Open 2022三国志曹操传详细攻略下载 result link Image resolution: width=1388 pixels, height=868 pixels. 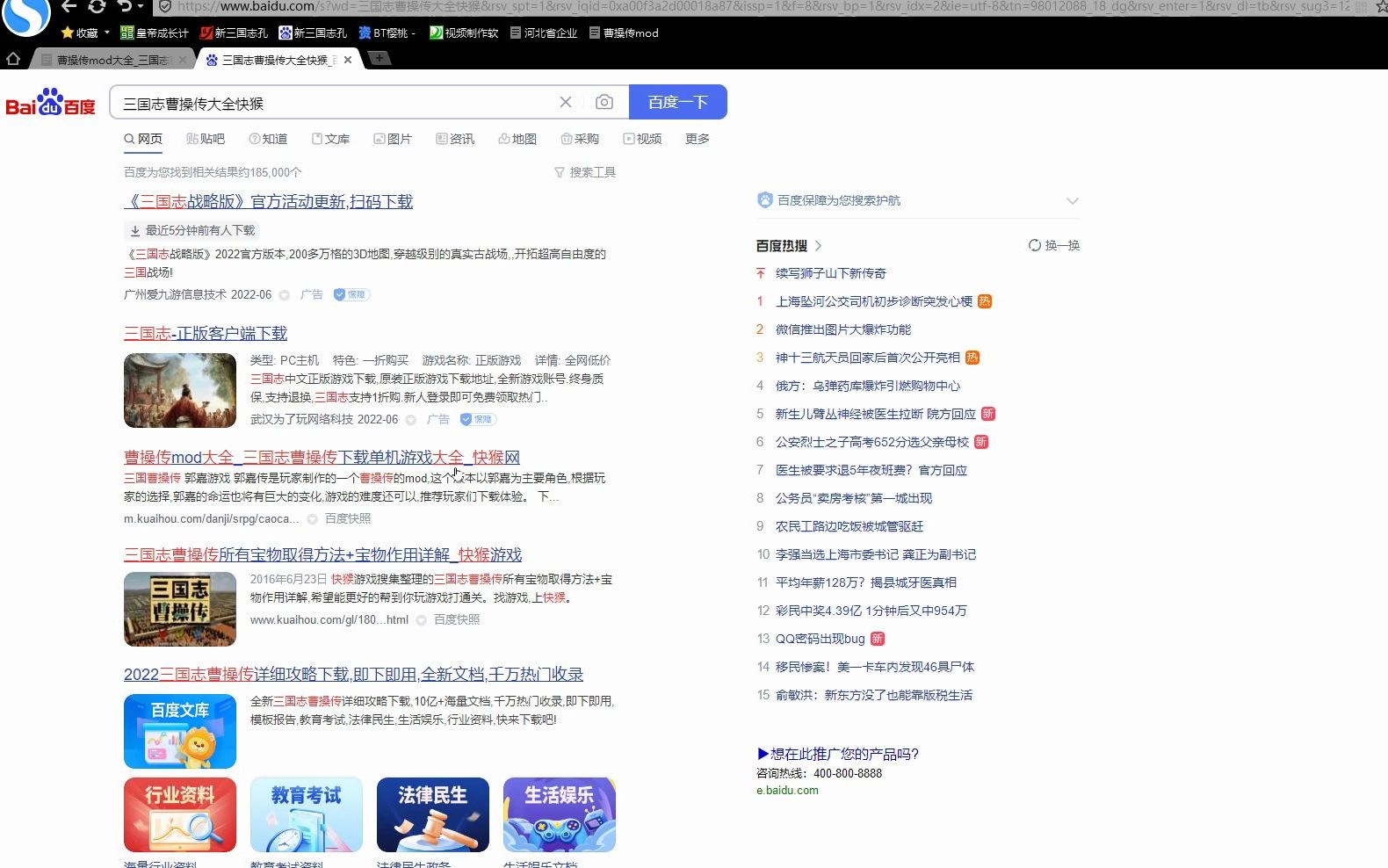point(353,674)
